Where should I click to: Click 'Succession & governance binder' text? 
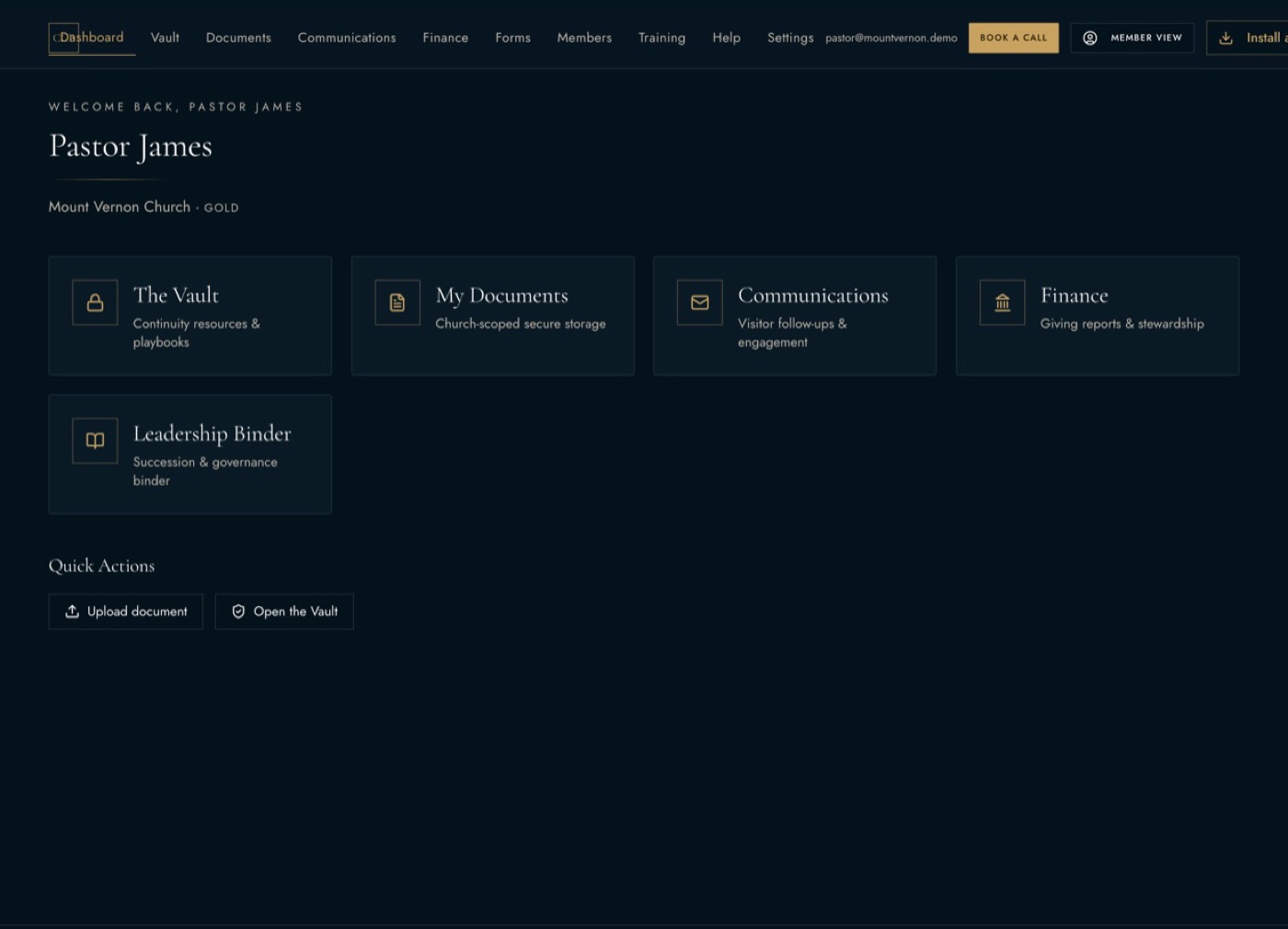[205, 471]
